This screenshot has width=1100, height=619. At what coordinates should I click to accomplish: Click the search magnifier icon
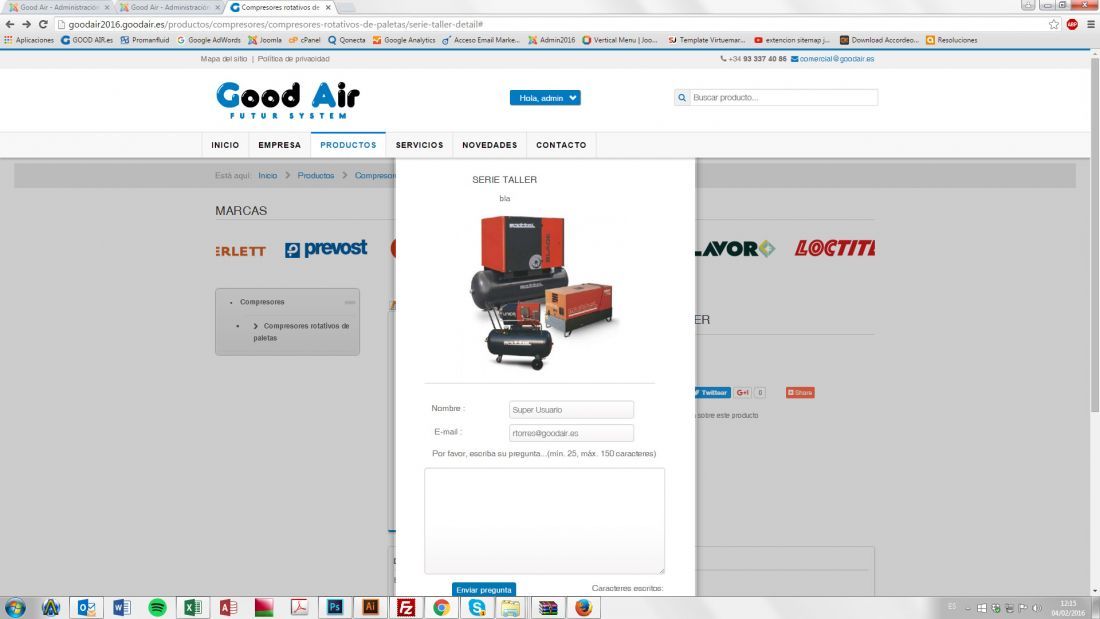click(682, 98)
